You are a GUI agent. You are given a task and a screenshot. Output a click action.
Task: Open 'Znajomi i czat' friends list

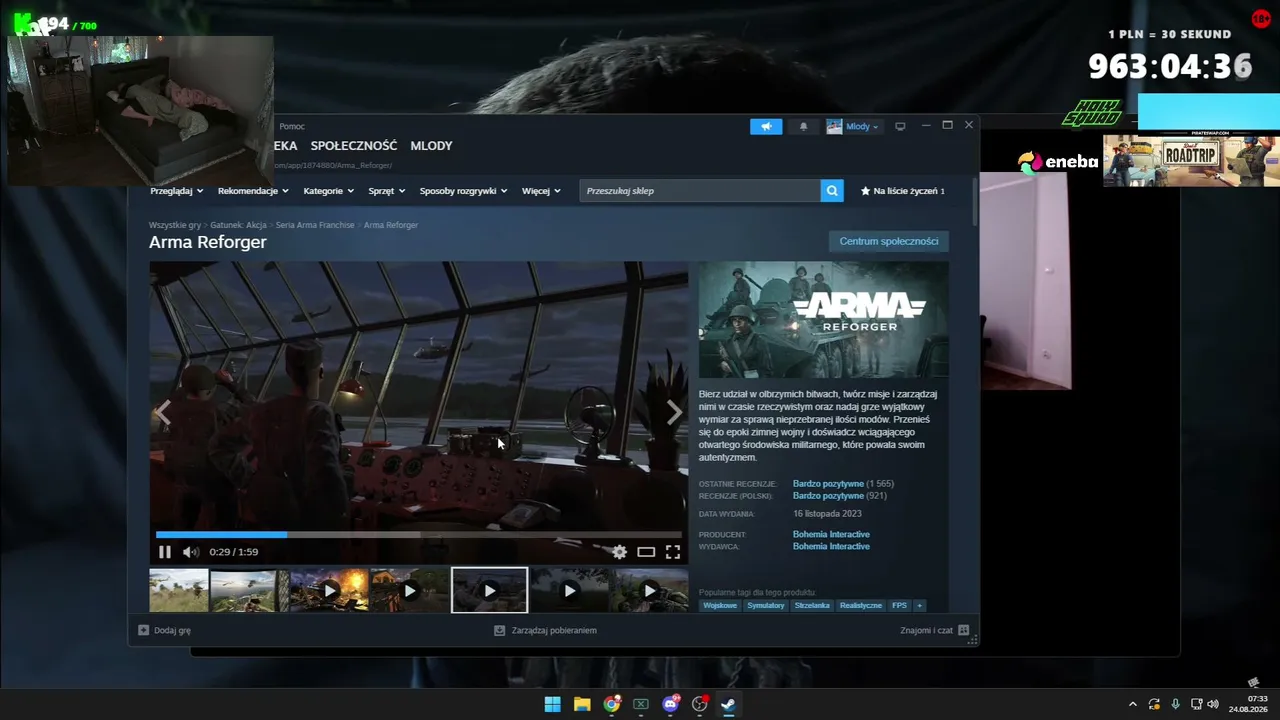click(934, 631)
